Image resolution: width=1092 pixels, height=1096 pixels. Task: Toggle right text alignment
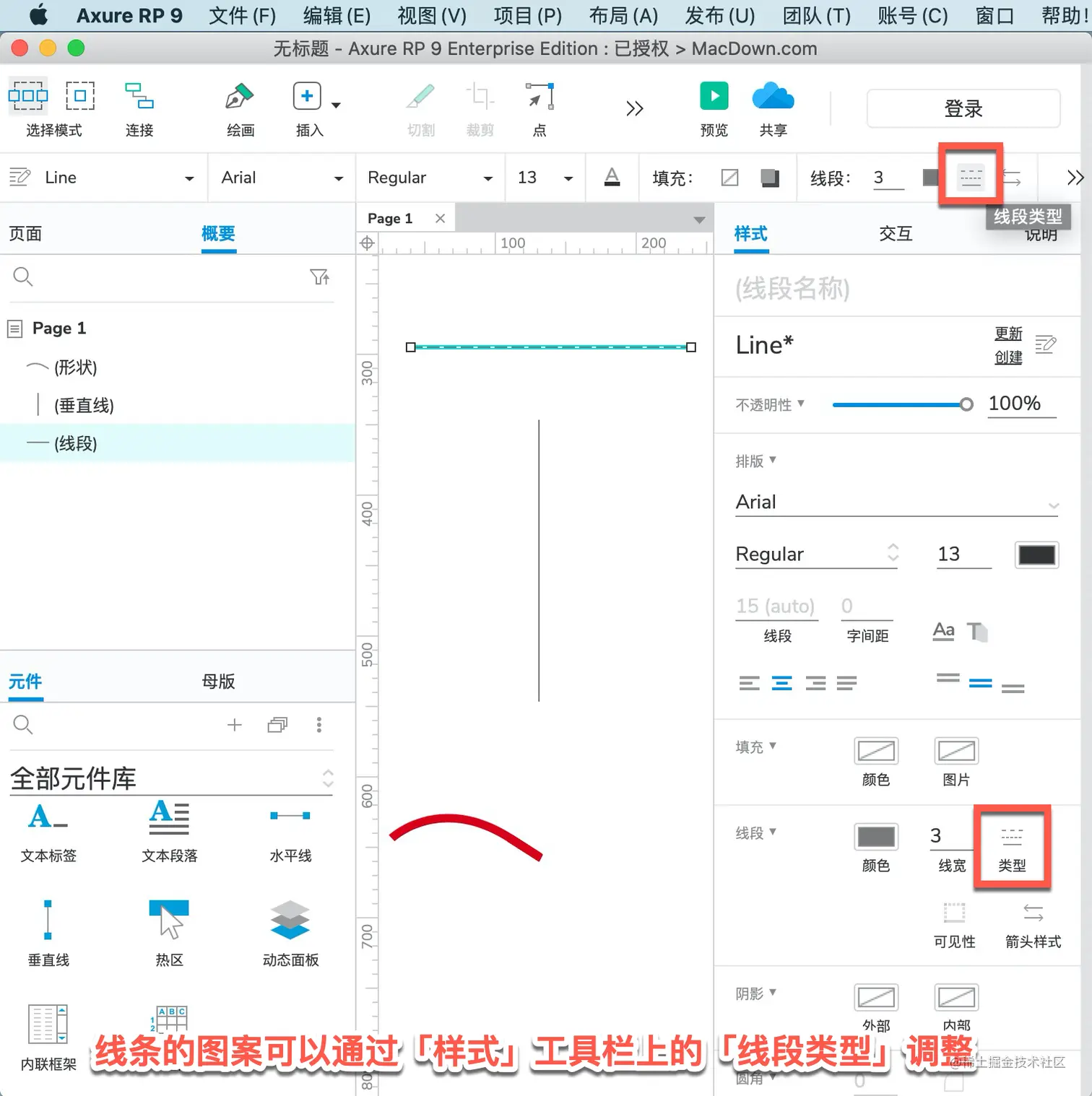point(815,682)
